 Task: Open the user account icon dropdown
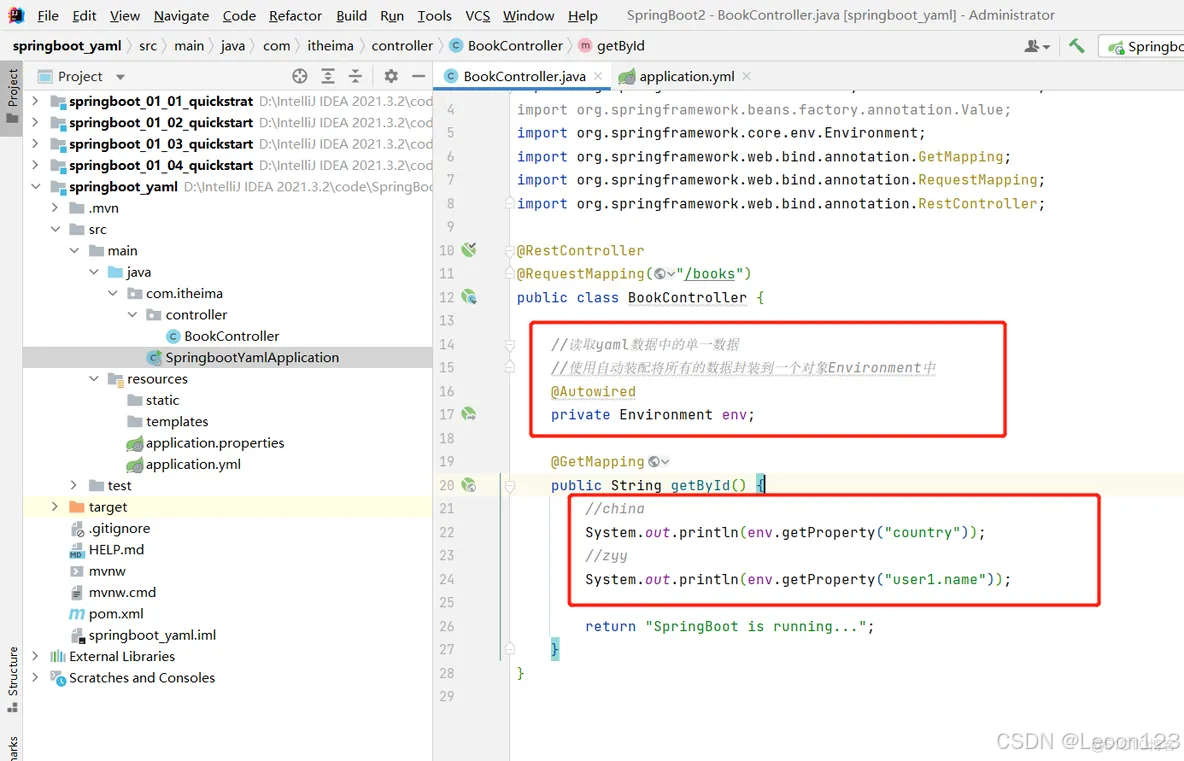[1037, 46]
